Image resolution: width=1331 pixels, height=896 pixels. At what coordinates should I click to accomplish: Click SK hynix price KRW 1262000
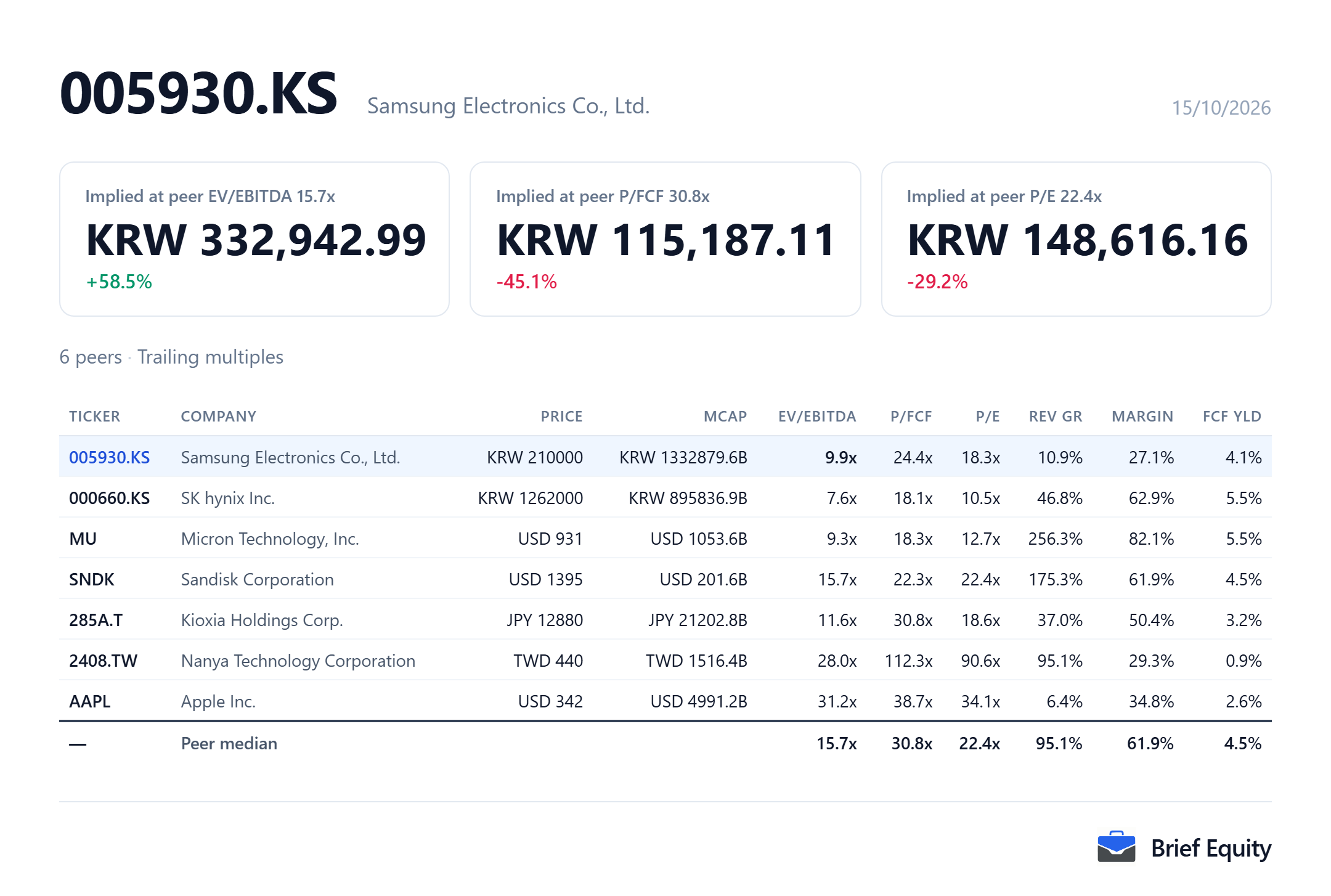531,498
